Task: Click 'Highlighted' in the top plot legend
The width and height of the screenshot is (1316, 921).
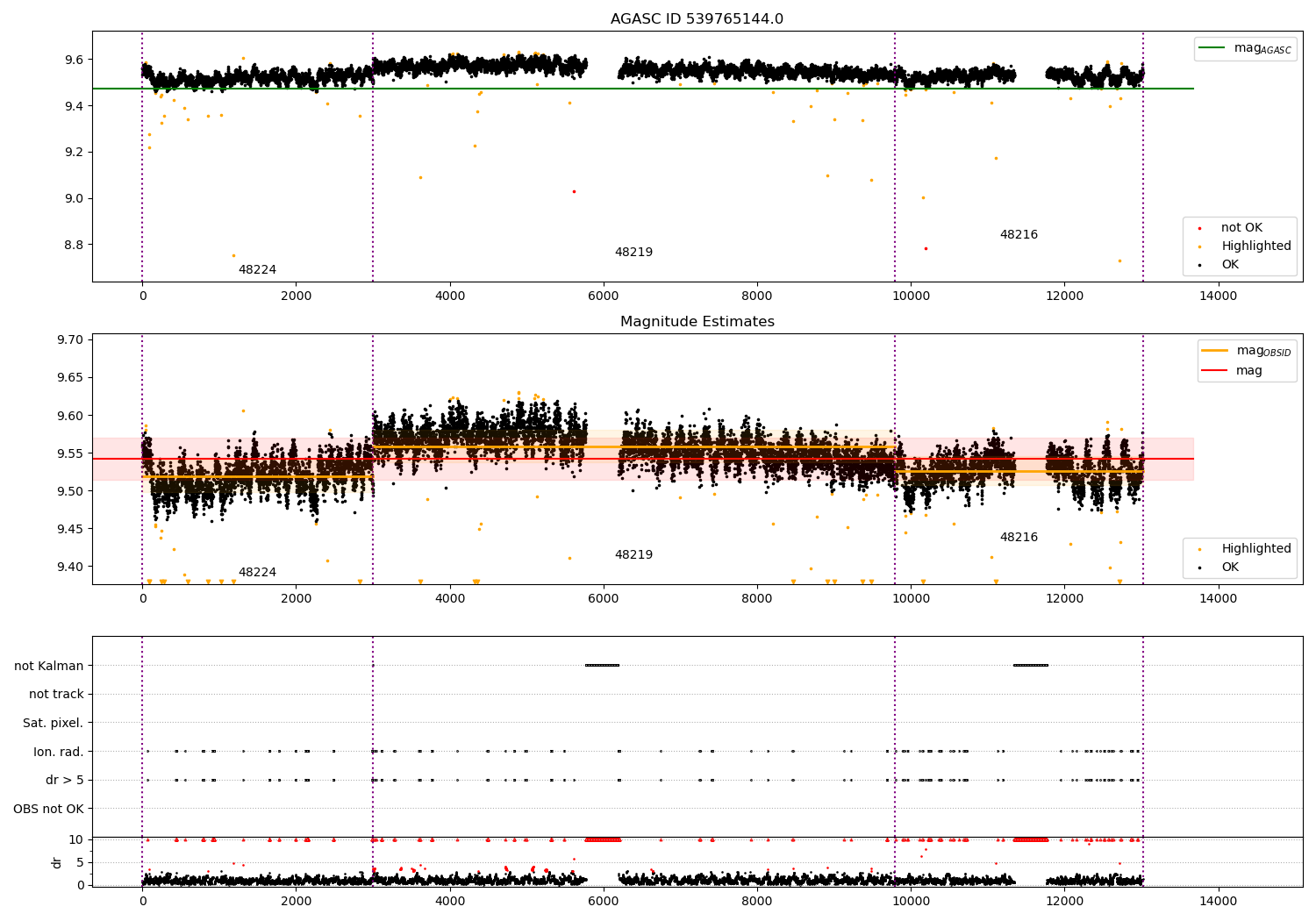Action: coord(1256,246)
